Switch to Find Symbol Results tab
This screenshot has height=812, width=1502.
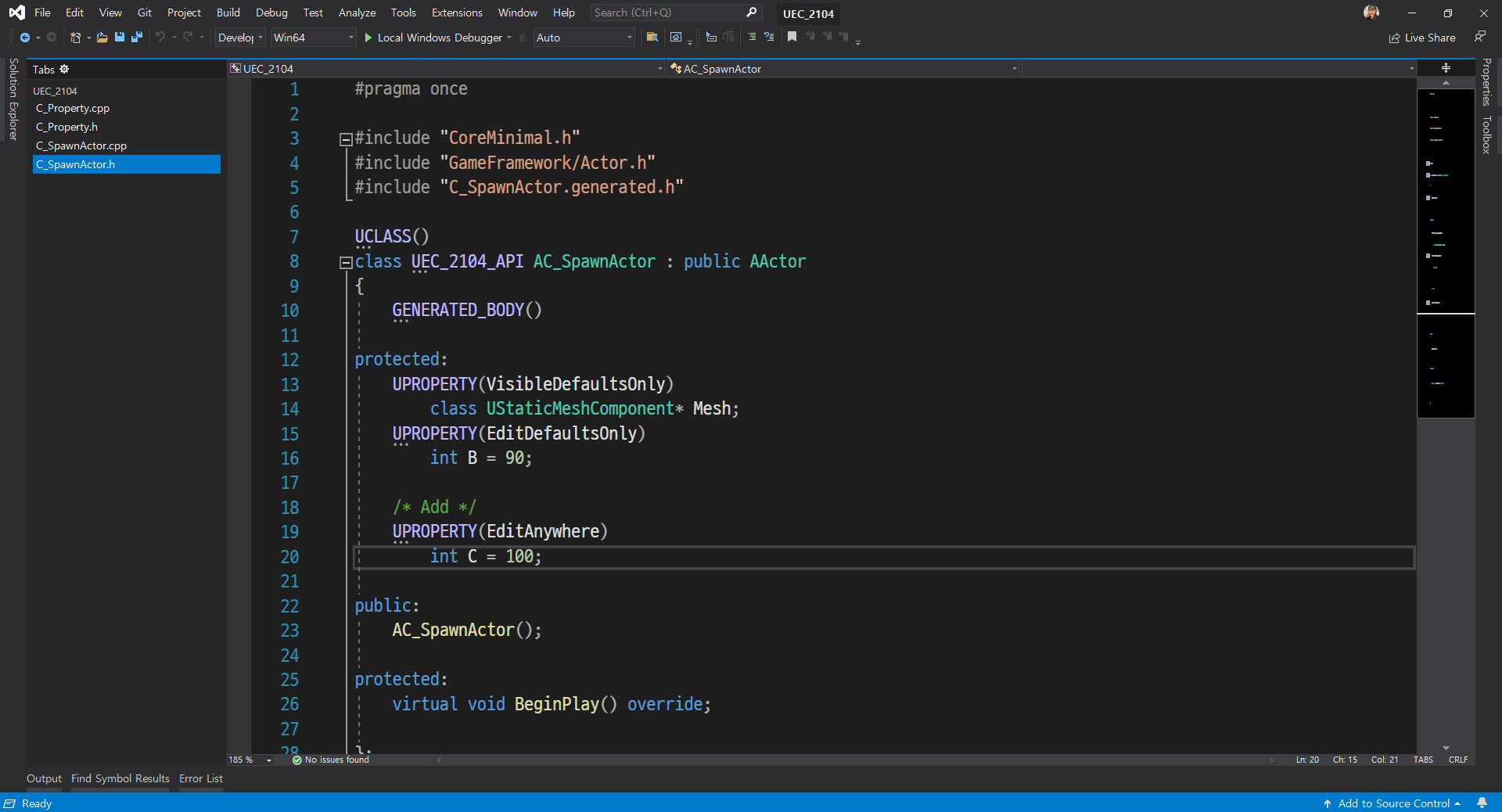120,778
